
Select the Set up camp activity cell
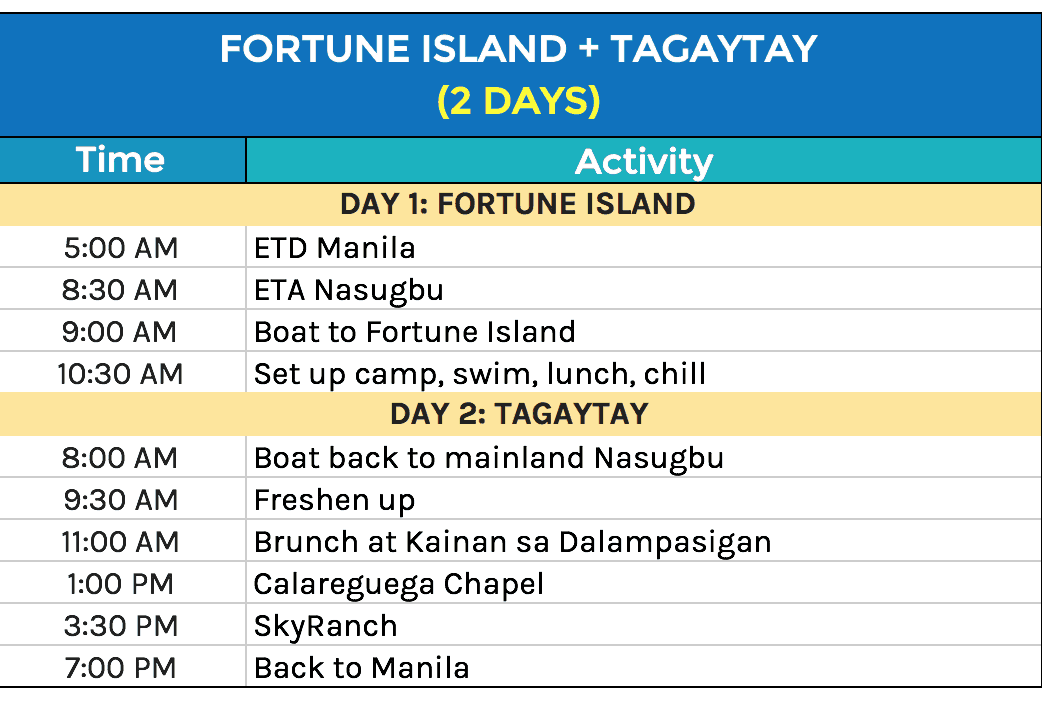(480, 374)
